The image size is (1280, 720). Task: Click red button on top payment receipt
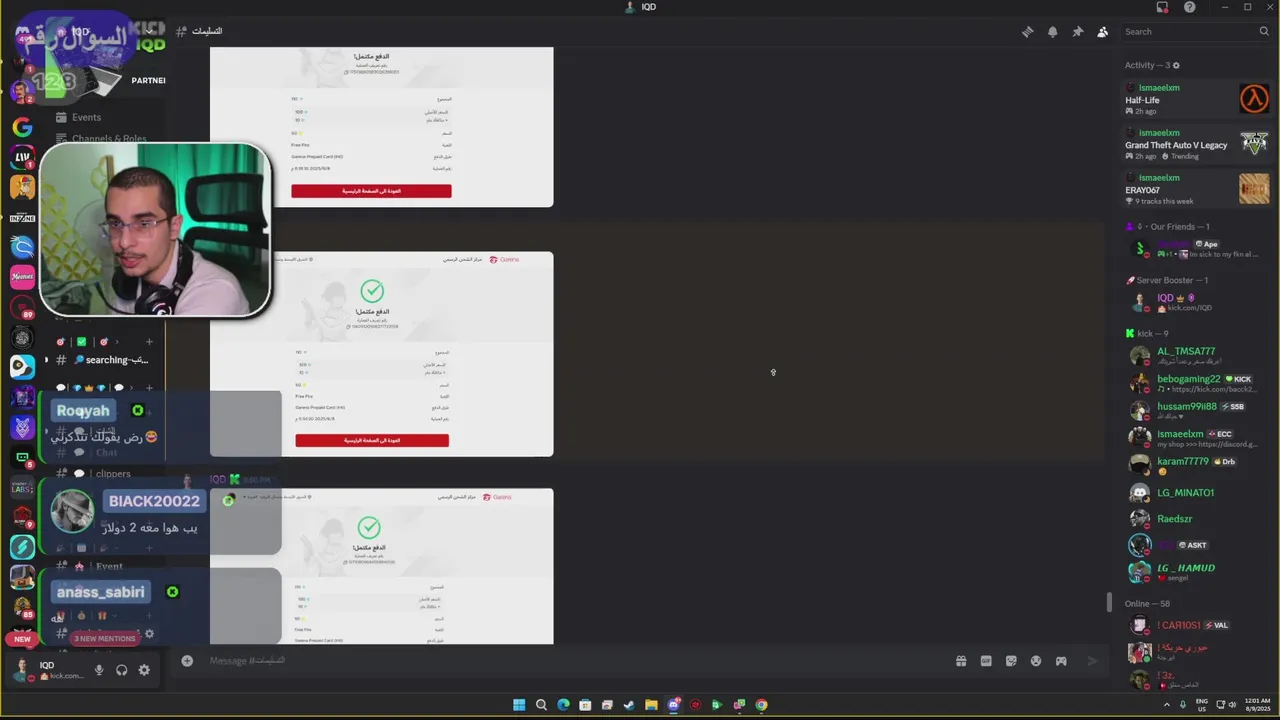(371, 191)
